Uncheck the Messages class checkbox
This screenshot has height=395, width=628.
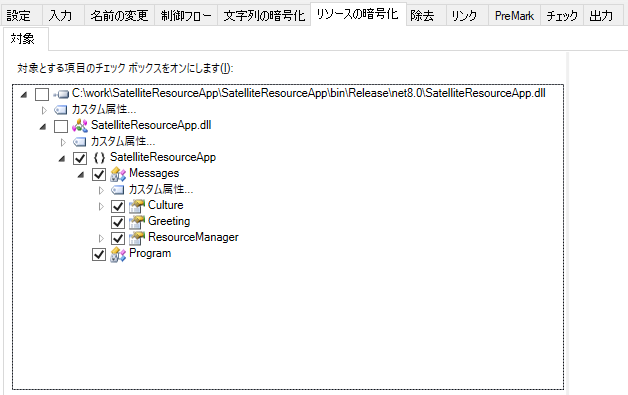[x=99, y=174]
